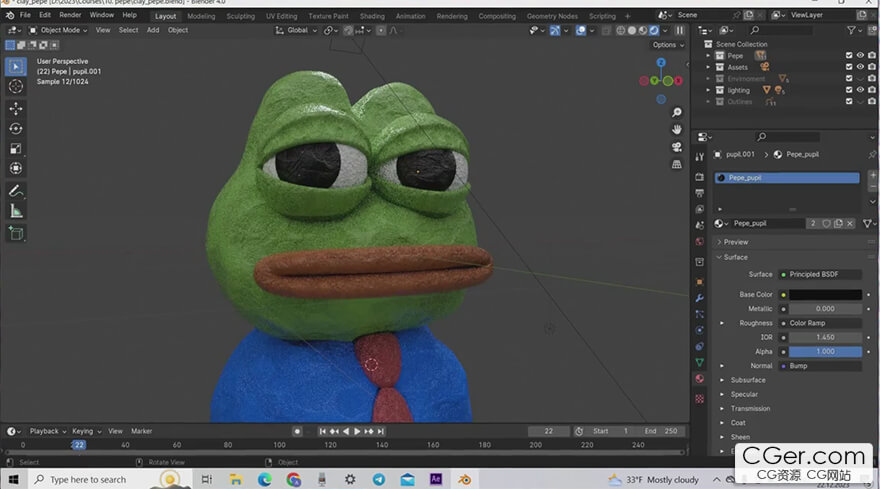This screenshot has width=880, height=489.
Task: Open the Material properties tab icon
Action: click(699, 378)
